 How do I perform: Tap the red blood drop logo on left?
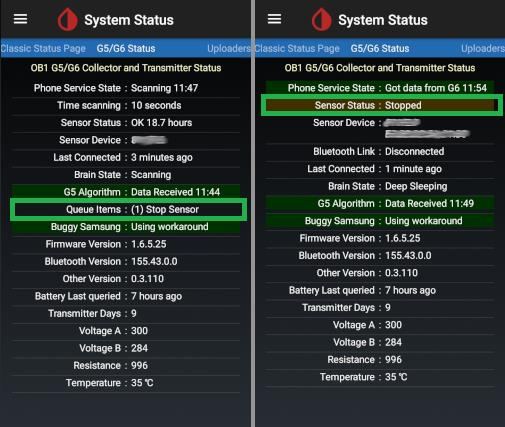[68, 20]
